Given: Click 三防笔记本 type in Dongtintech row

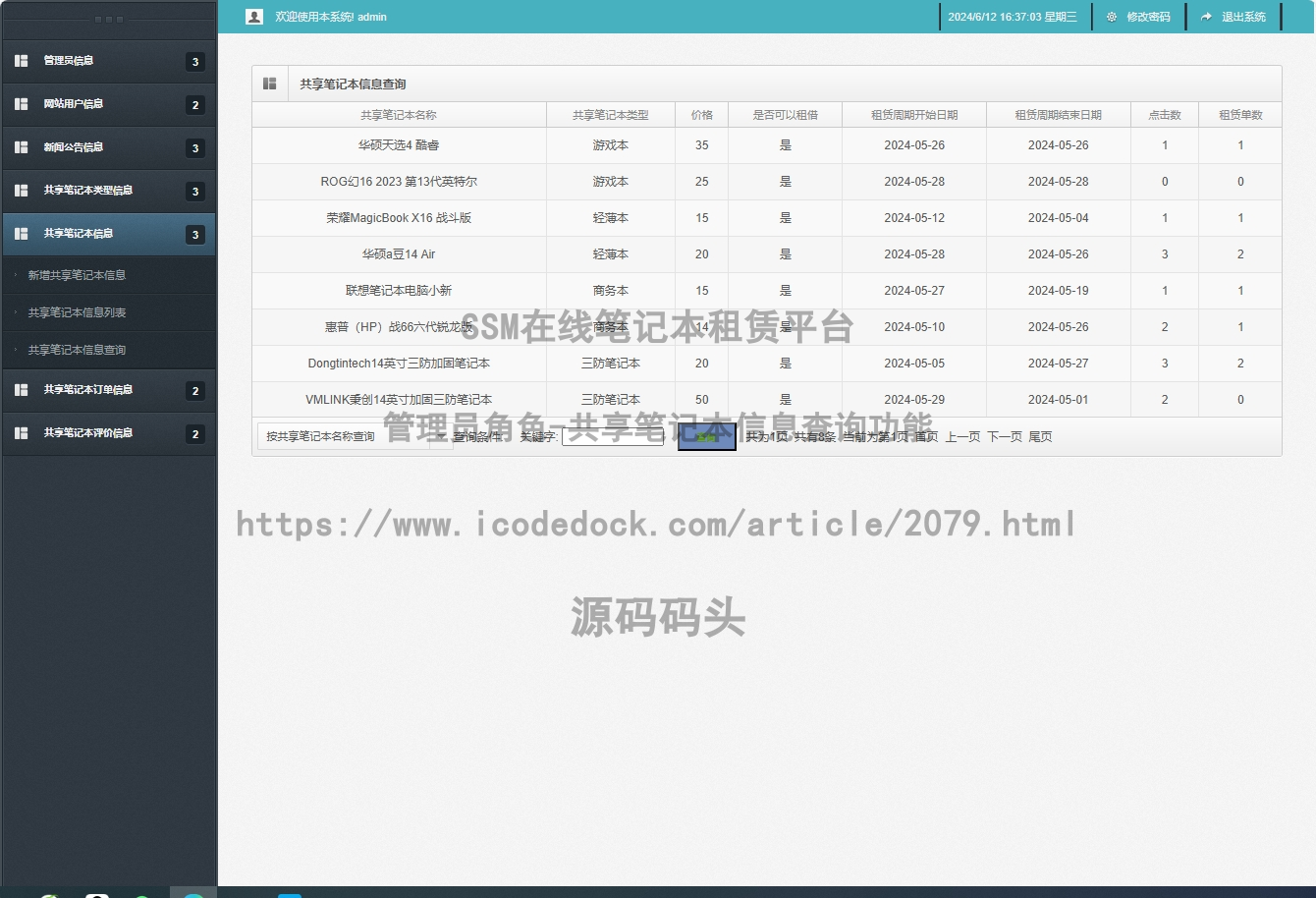Looking at the screenshot, I should coord(611,364).
